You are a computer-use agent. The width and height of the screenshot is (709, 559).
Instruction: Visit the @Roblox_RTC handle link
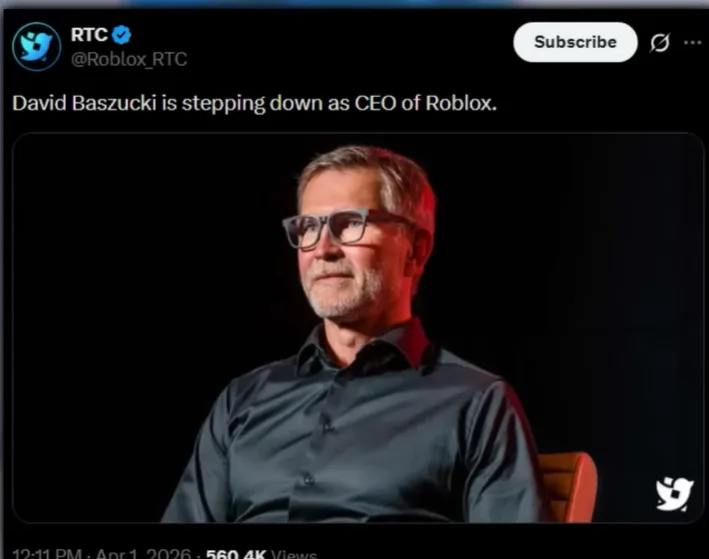129,59
